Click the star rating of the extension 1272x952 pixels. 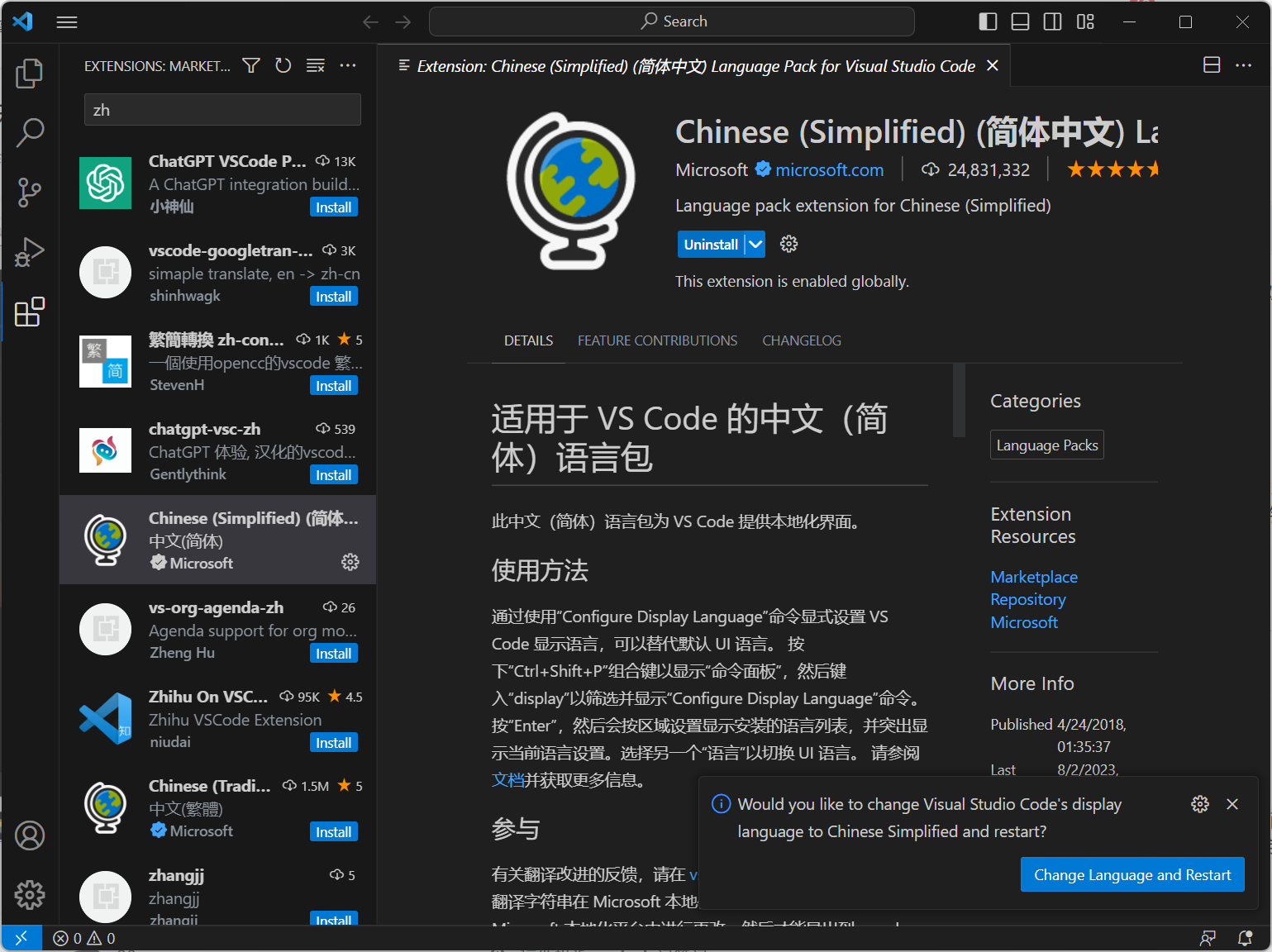[1112, 170]
